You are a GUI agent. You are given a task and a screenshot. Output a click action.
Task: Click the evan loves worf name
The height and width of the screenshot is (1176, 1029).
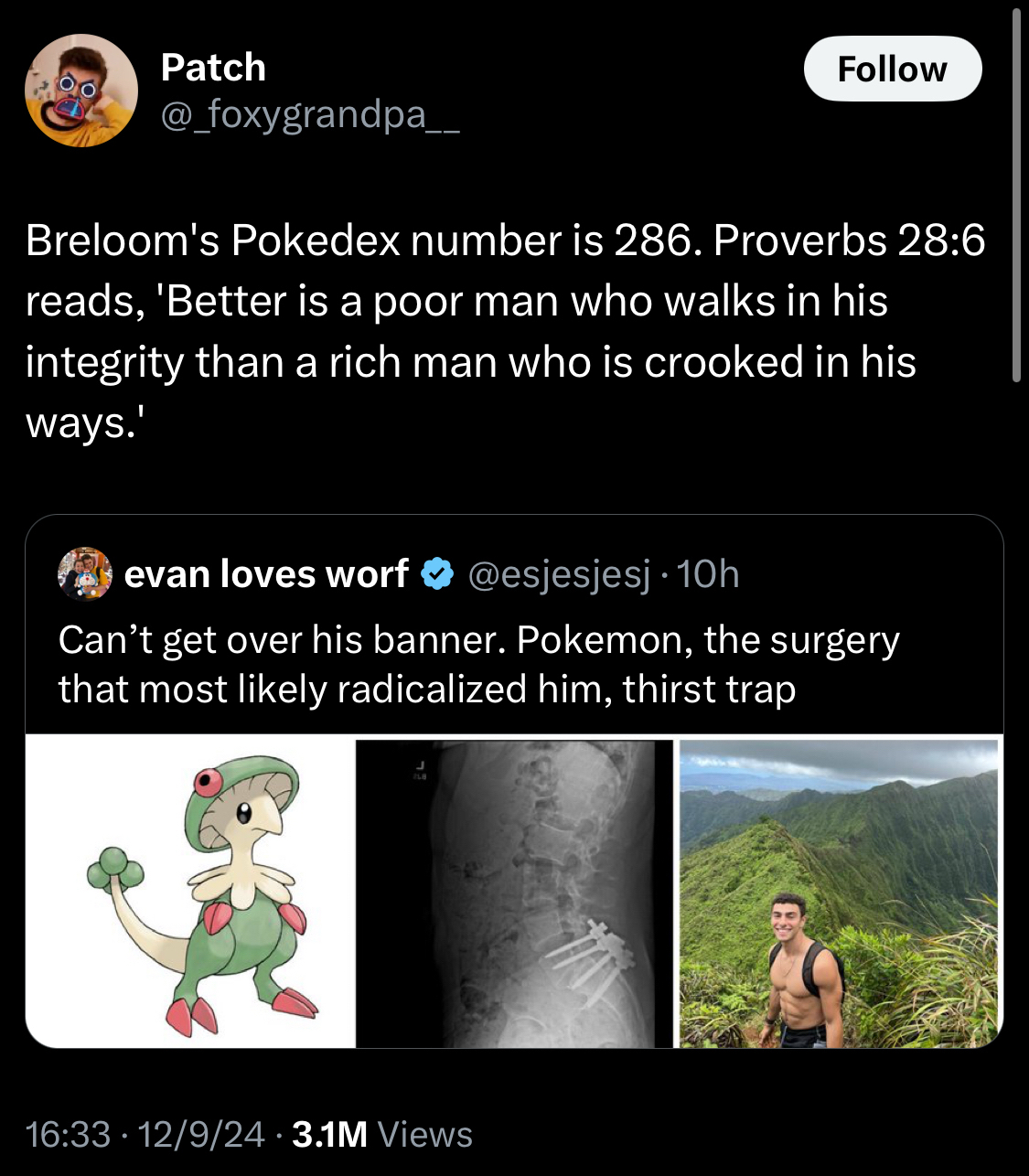(x=266, y=574)
